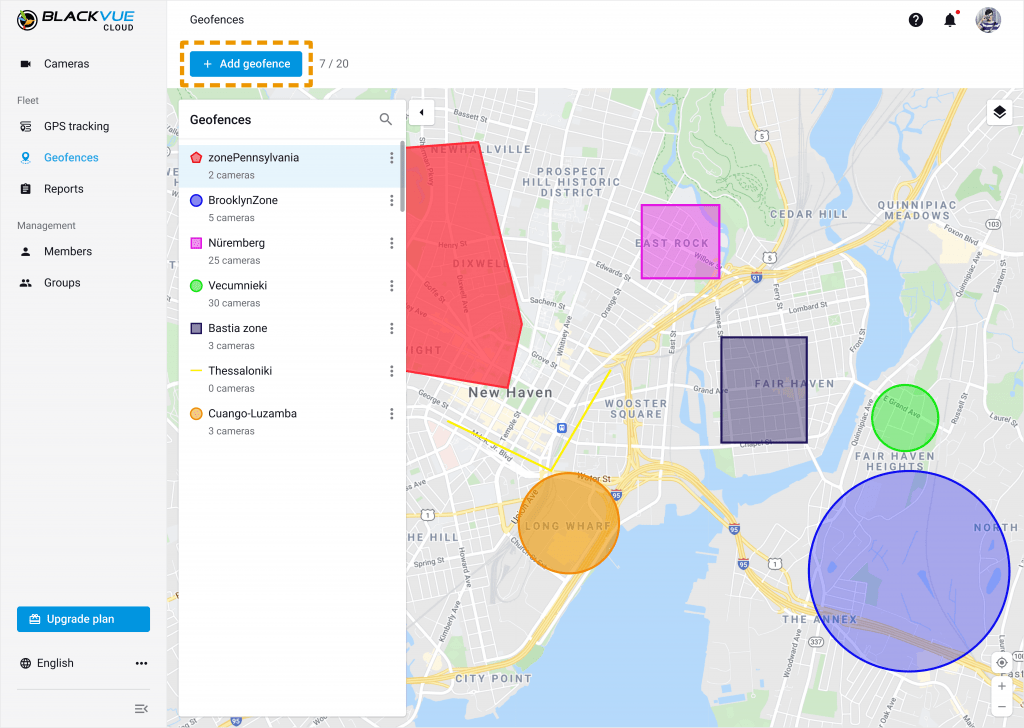Click the Reports clipboard icon
Screen dimensions: 1024x728
pos(25,189)
